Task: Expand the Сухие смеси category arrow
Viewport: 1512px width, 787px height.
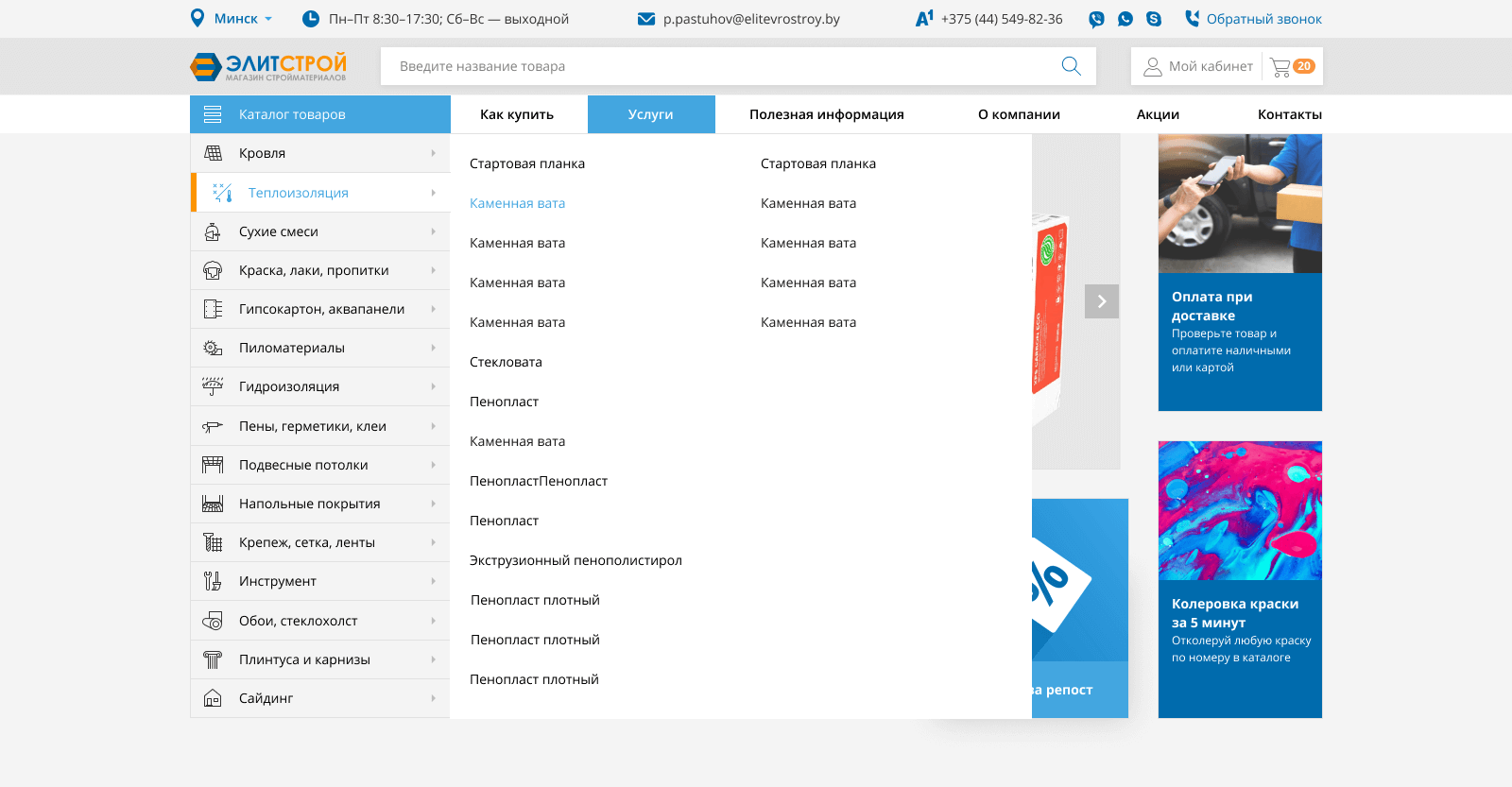Action: point(433,231)
